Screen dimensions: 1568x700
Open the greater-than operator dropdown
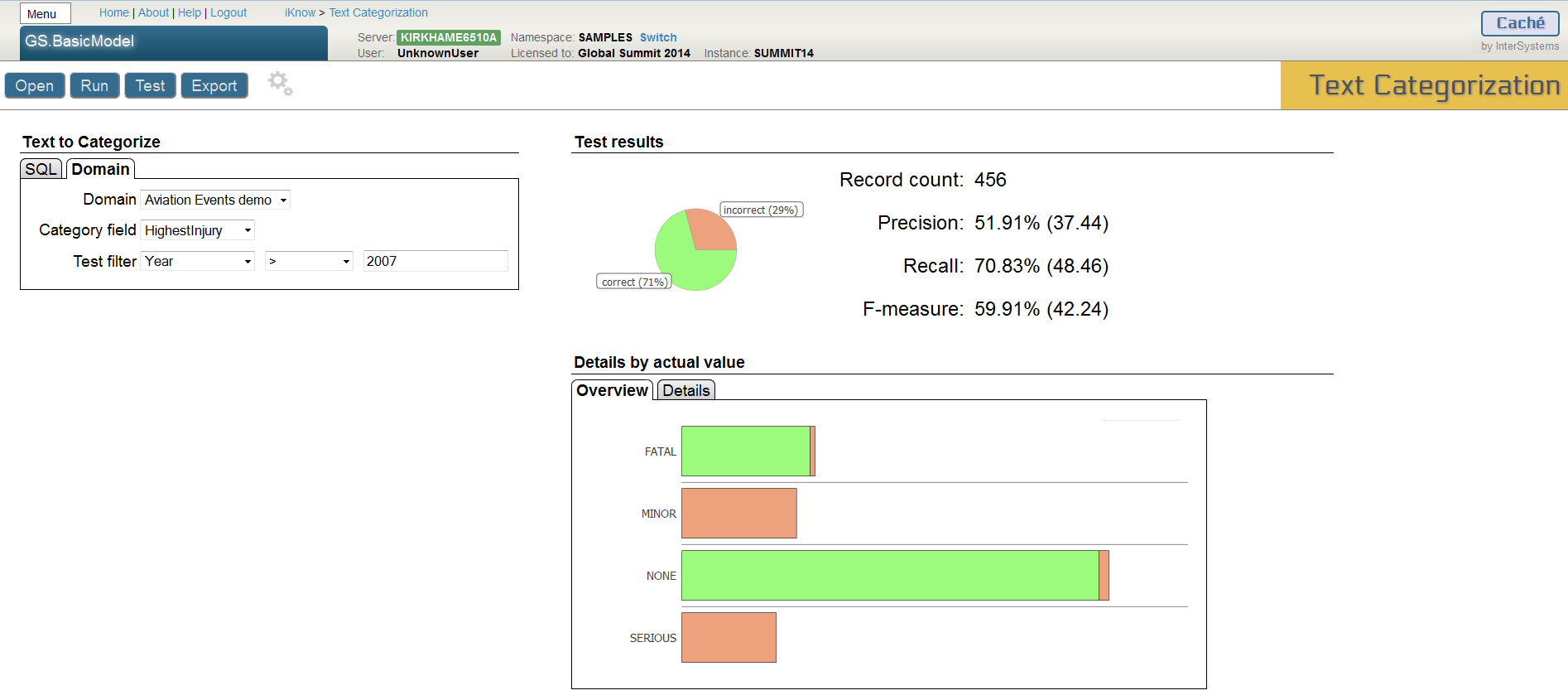(x=309, y=261)
